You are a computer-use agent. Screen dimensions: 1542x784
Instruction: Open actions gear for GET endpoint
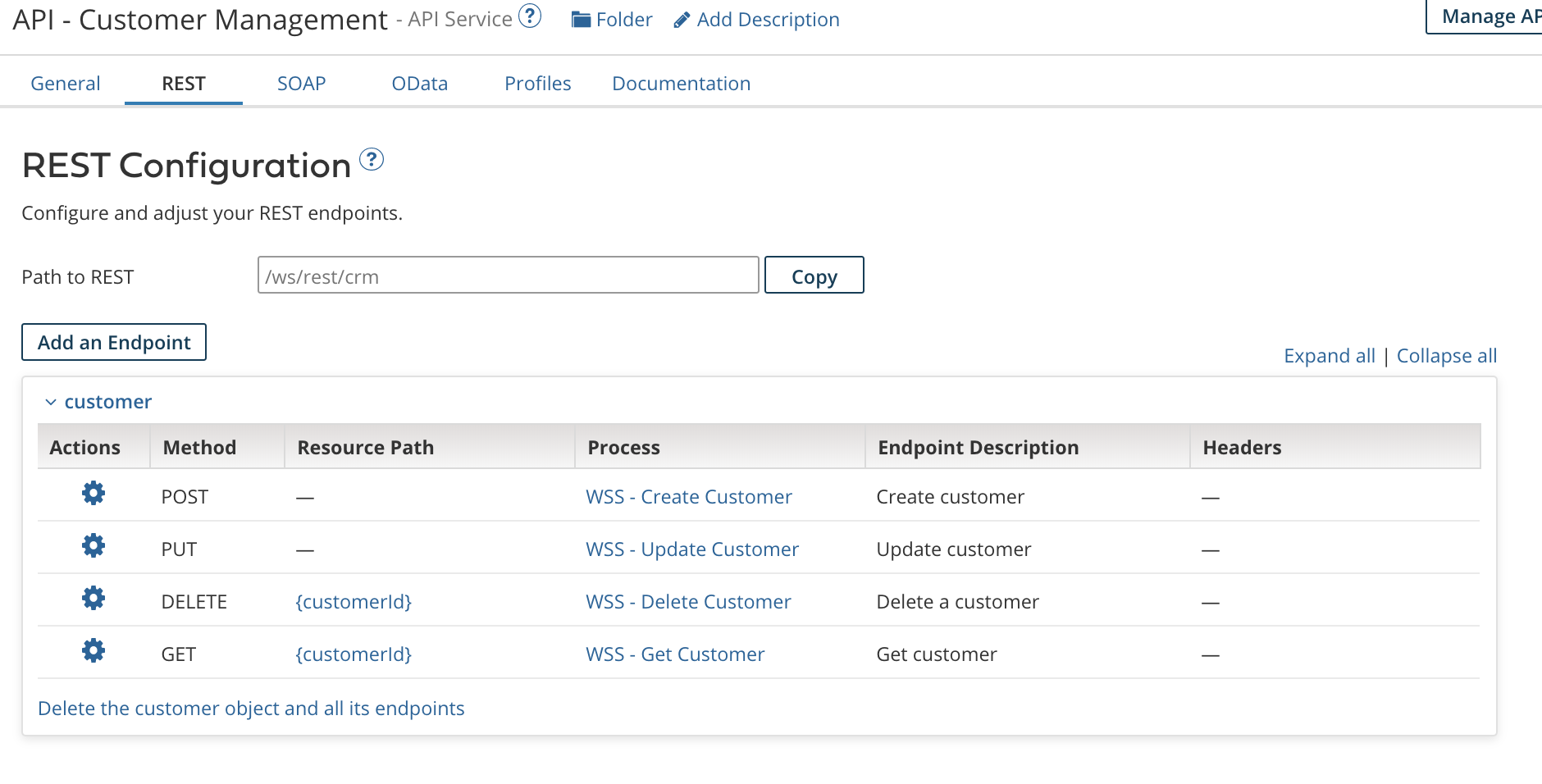(94, 651)
